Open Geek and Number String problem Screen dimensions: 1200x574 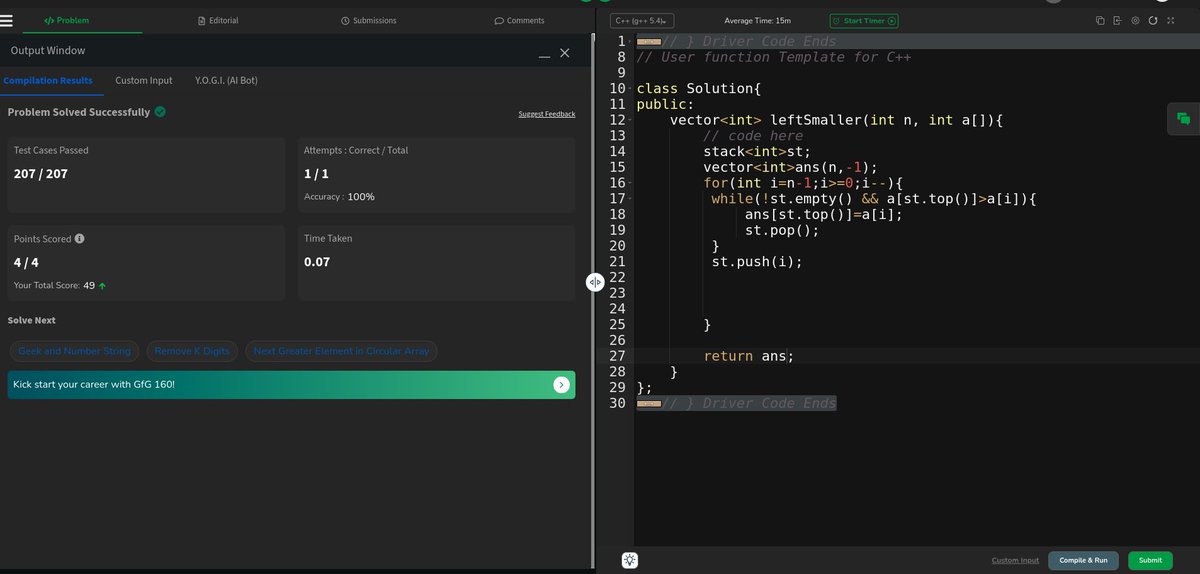[x=74, y=351]
